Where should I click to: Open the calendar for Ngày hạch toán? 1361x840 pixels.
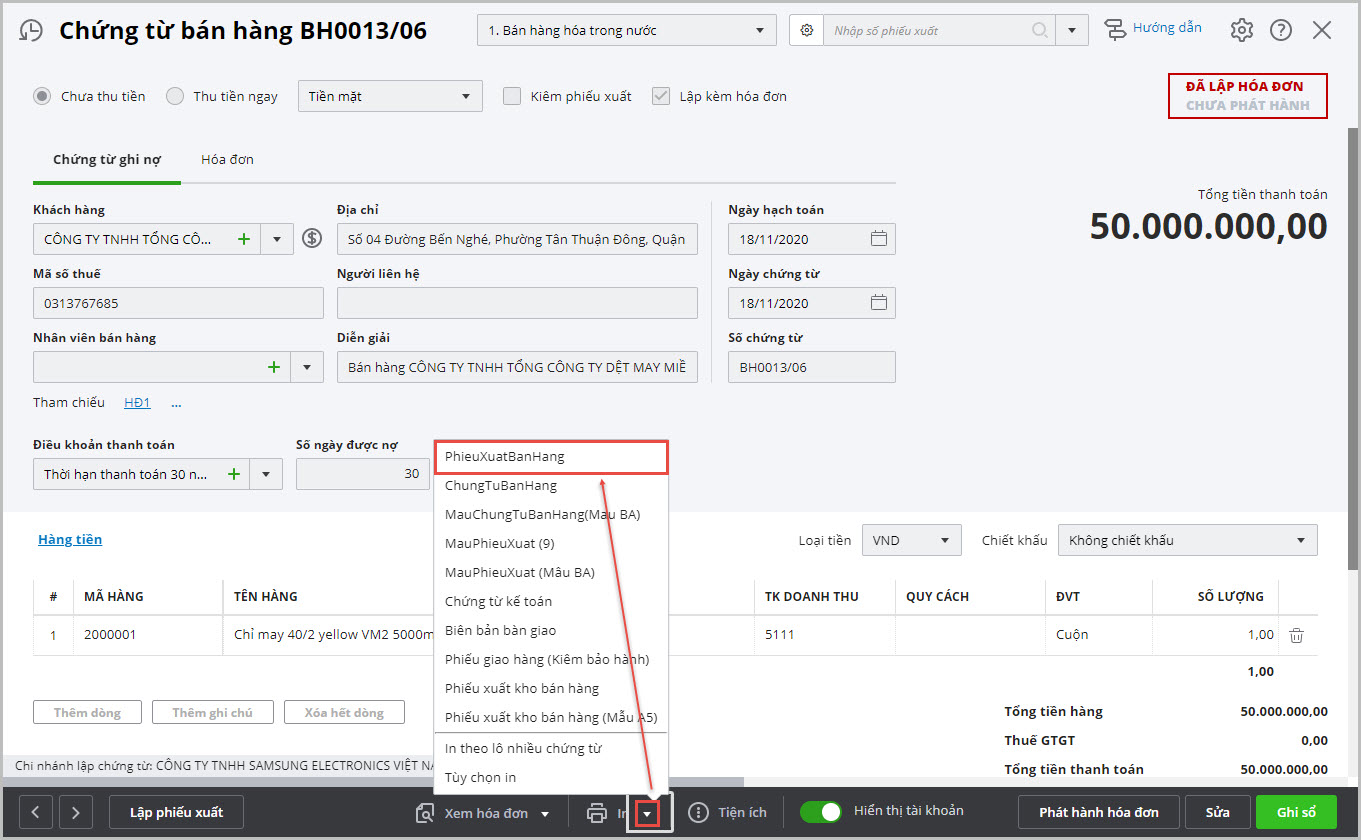coord(878,239)
